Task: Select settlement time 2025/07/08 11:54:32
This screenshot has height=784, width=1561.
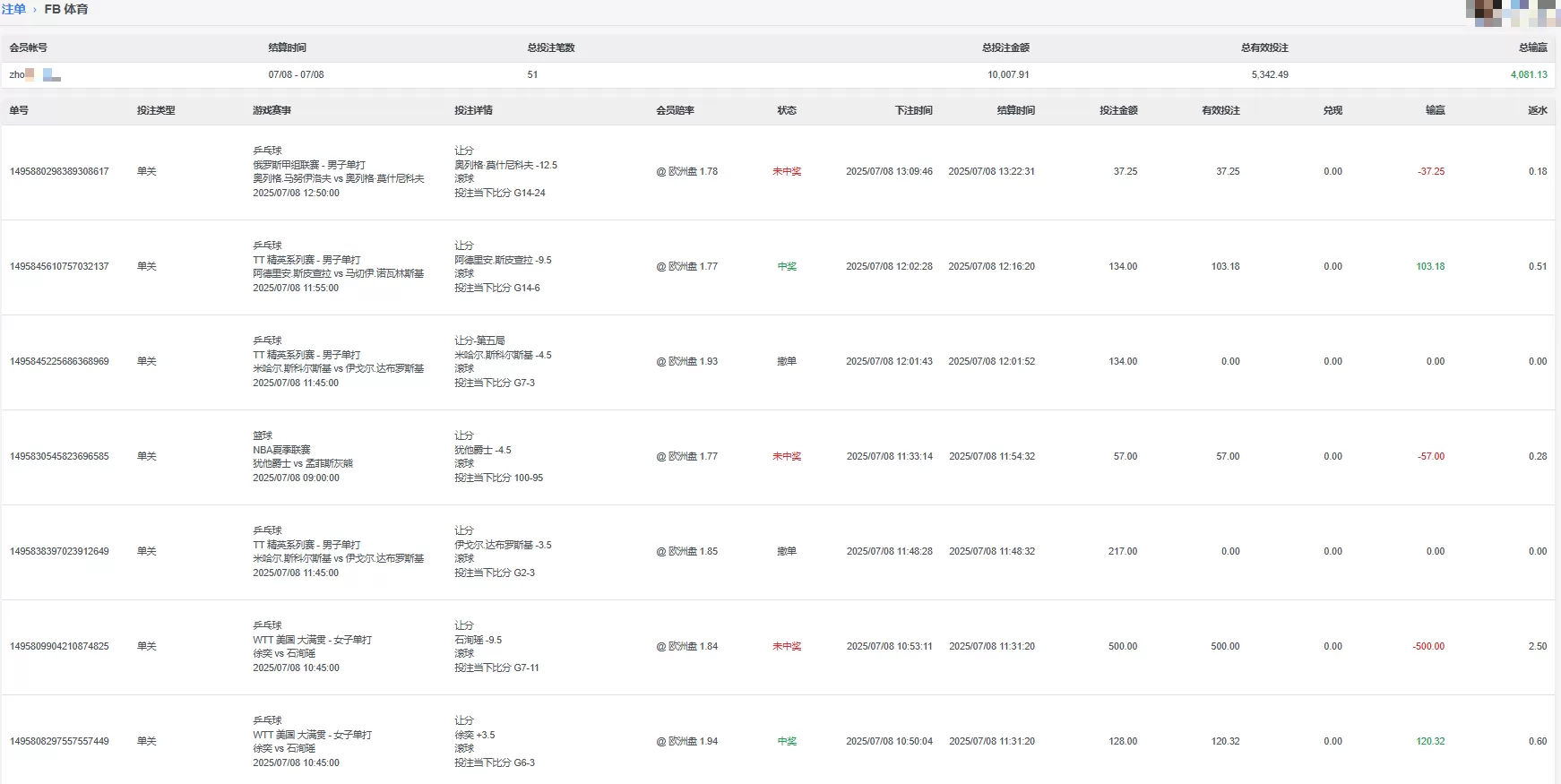Action: pyautogui.click(x=992, y=456)
